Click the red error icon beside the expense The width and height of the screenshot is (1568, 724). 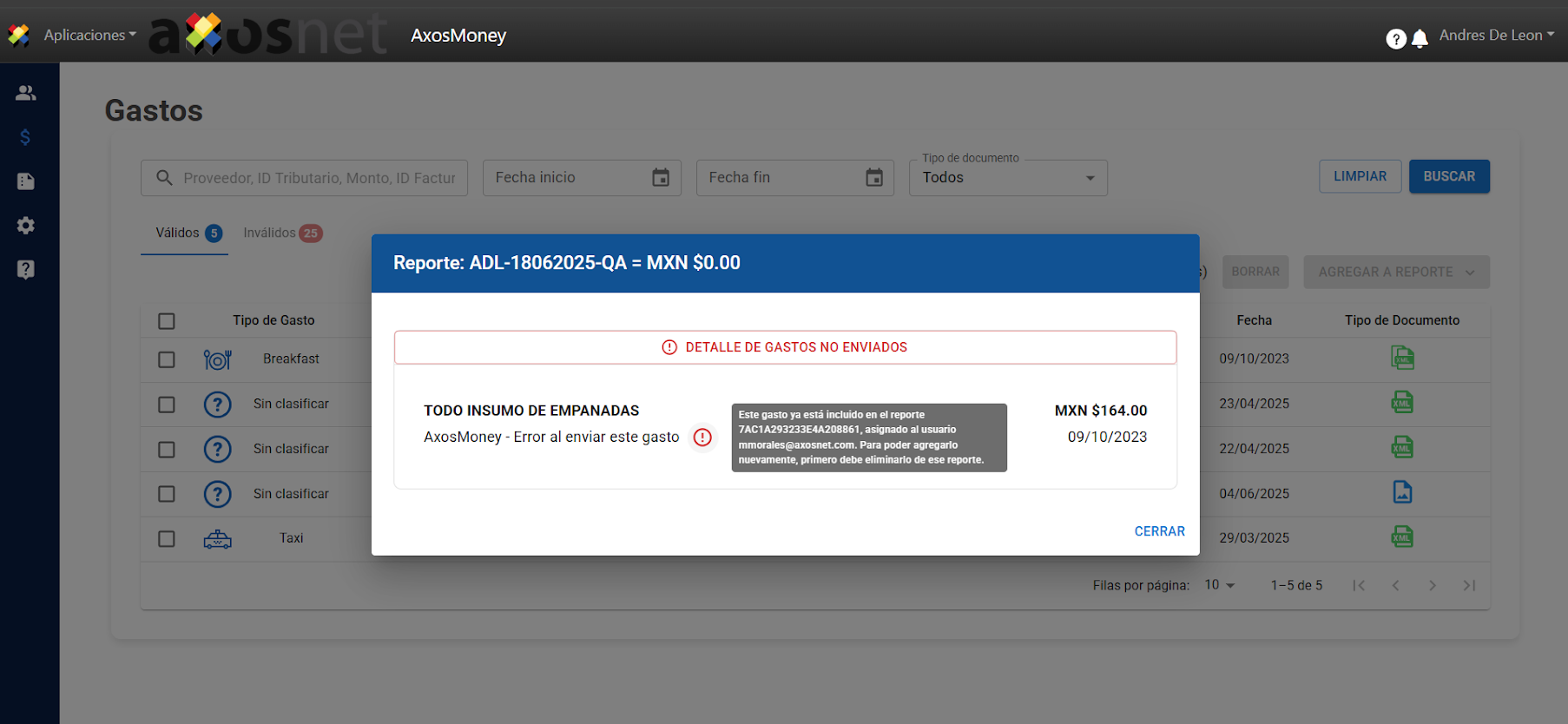coord(702,438)
